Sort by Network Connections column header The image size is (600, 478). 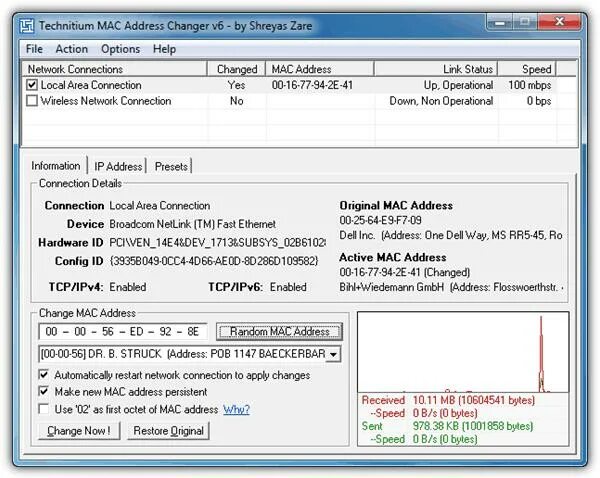tap(114, 69)
